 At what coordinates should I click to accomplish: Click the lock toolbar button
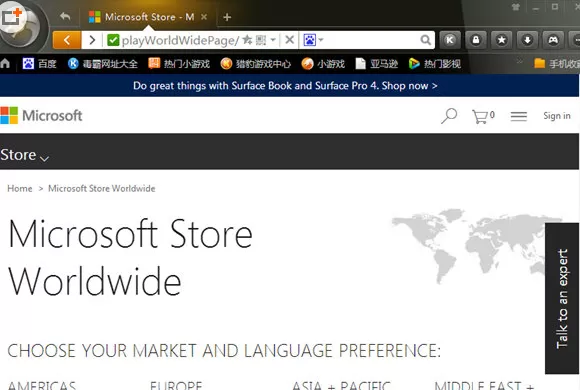coord(476,40)
